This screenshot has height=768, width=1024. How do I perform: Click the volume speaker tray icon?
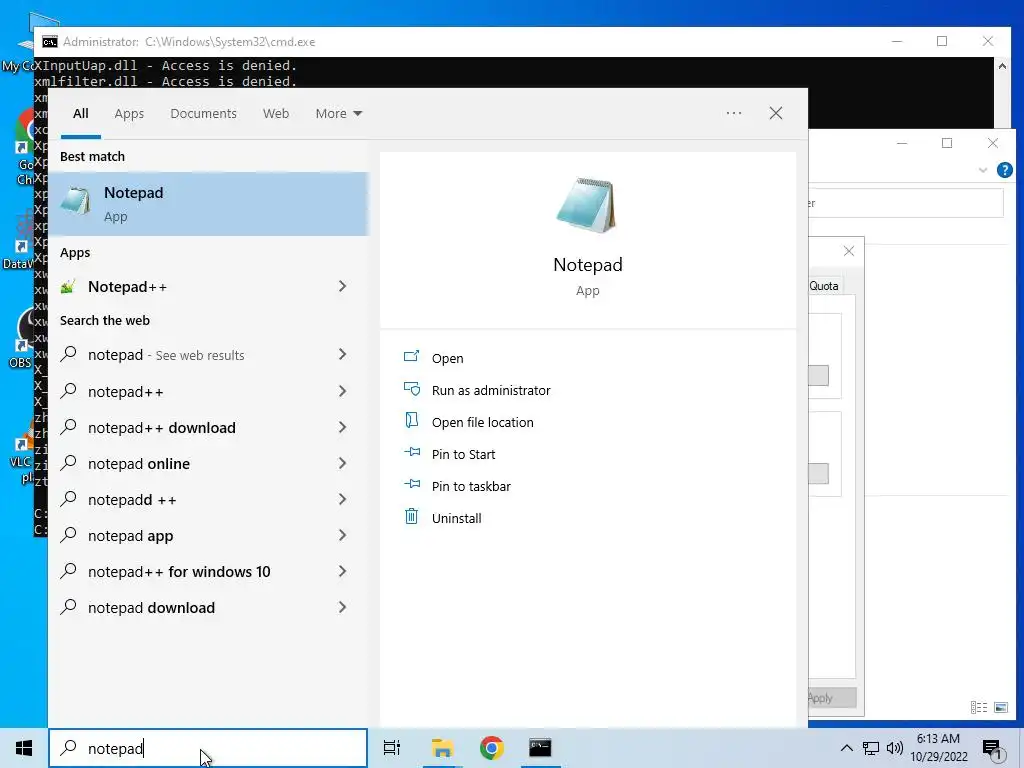point(895,748)
